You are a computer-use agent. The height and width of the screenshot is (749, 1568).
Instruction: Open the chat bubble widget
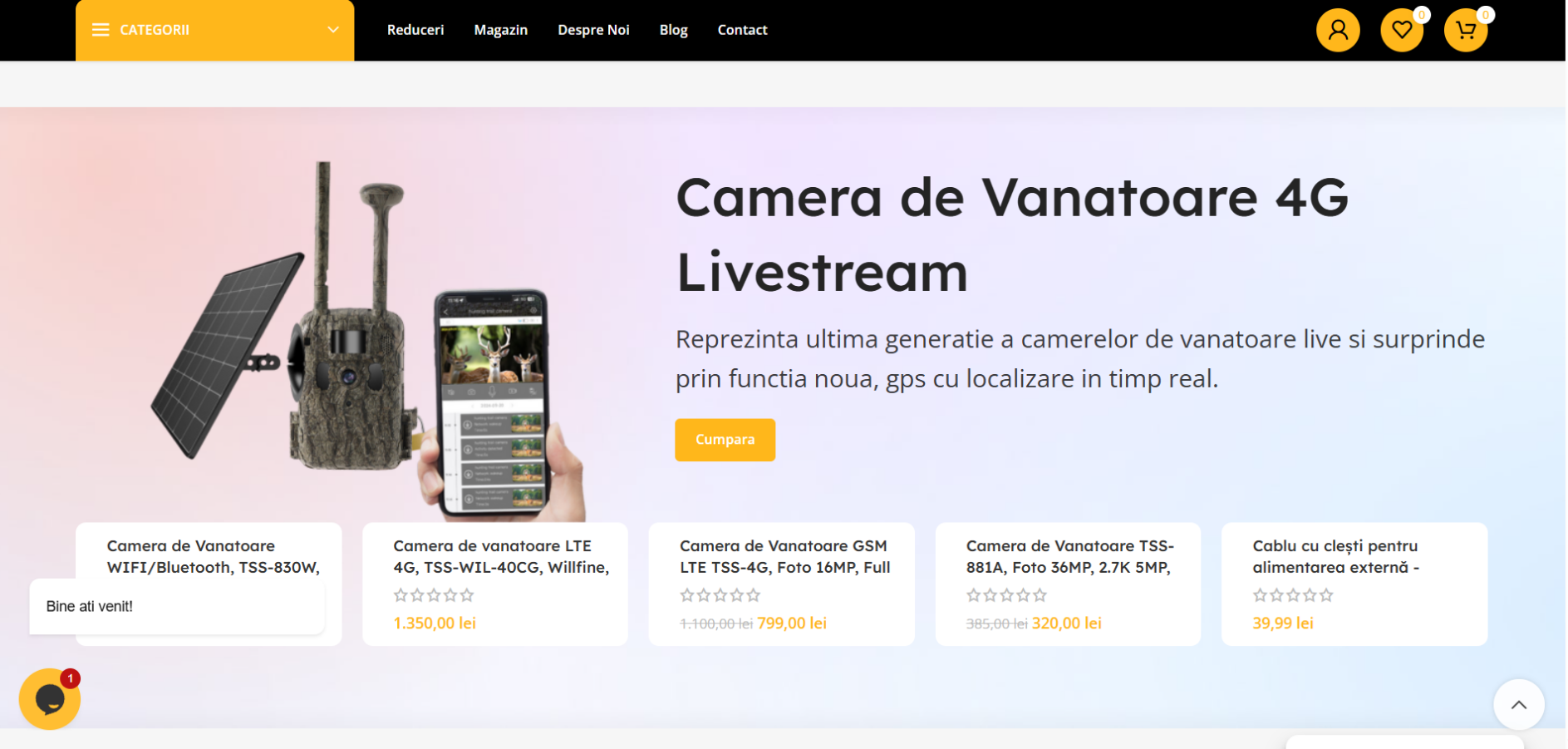pyautogui.click(x=50, y=700)
